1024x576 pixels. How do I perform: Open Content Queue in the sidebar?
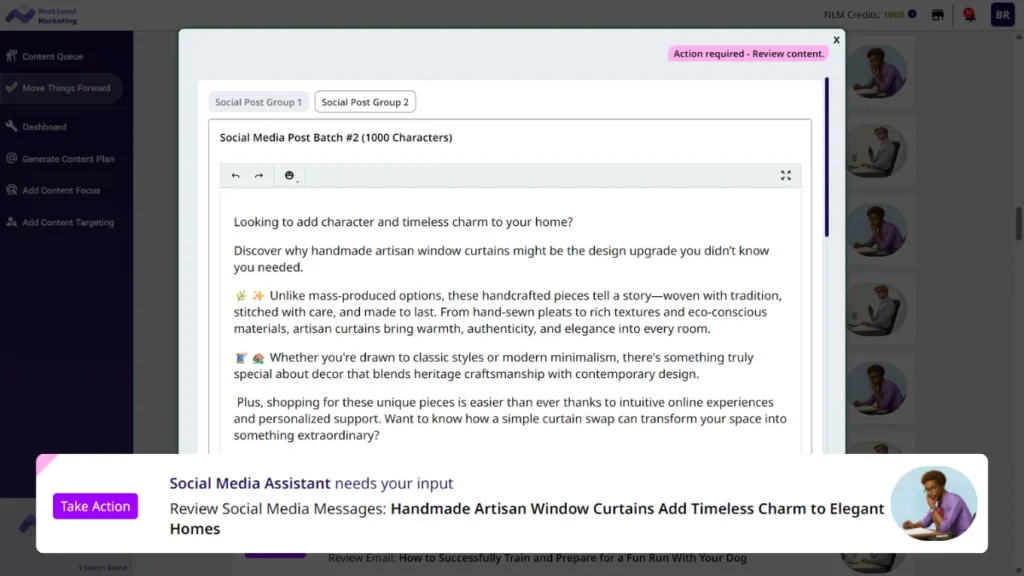click(x=52, y=57)
